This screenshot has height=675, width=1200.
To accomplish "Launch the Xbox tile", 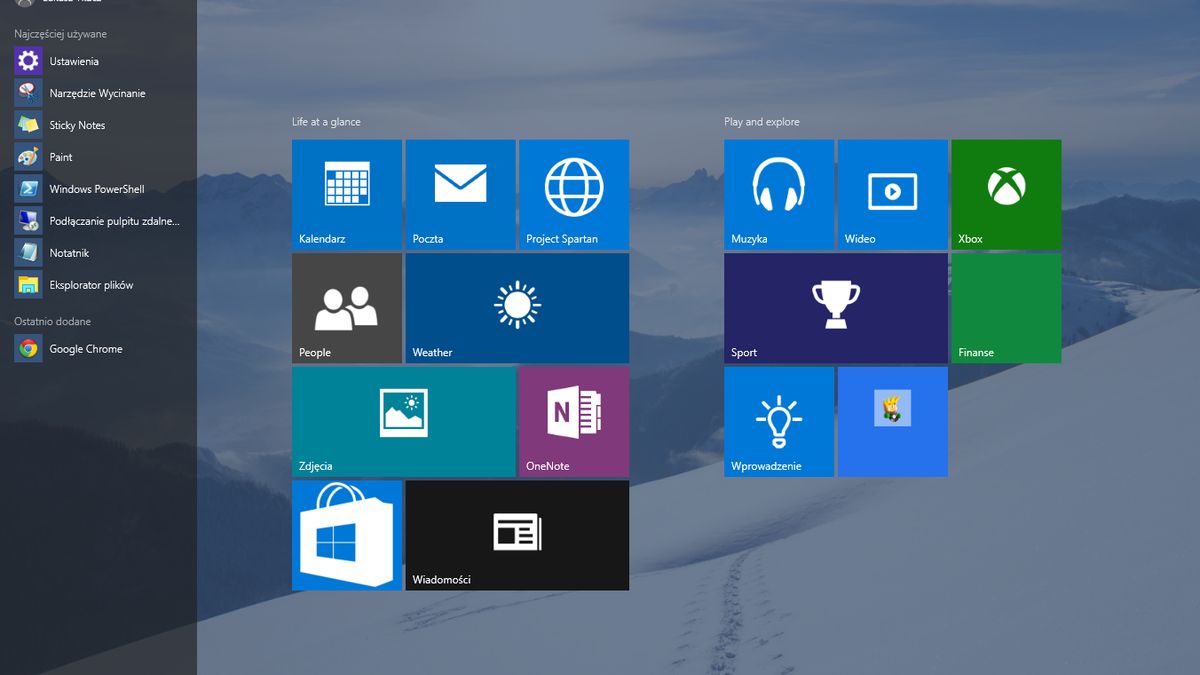I will 1006,195.
